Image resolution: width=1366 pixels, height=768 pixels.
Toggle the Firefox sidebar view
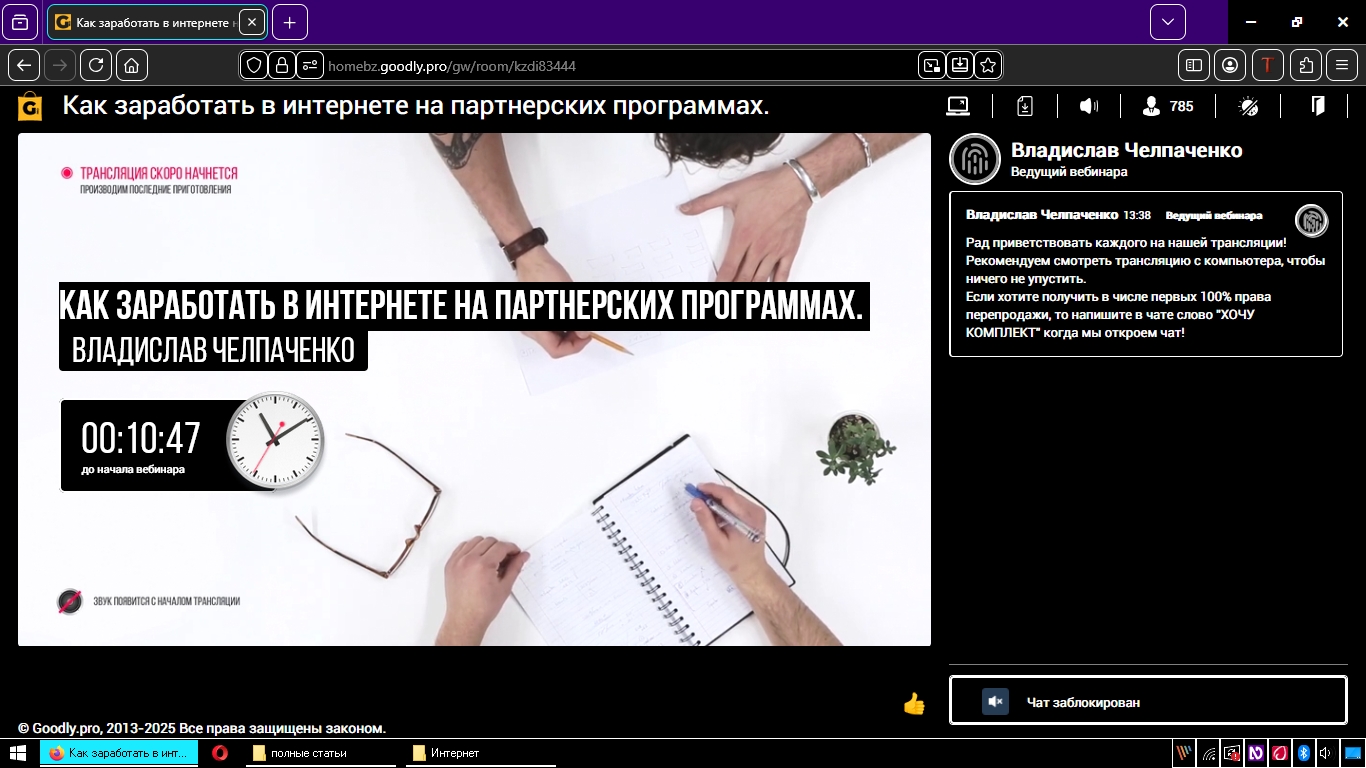click(1193, 65)
